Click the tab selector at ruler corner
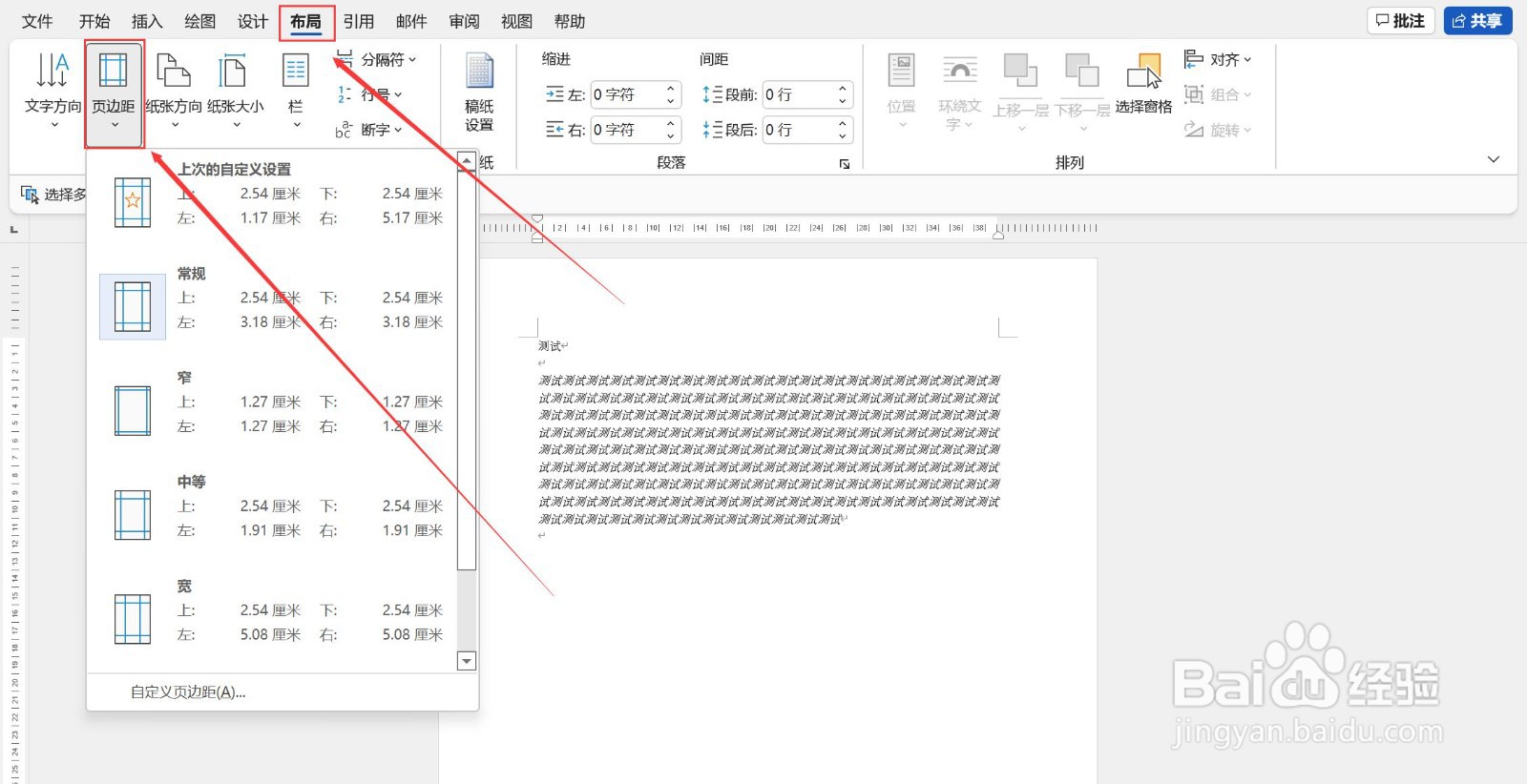The image size is (1527, 784). click(x=13, y=230)
